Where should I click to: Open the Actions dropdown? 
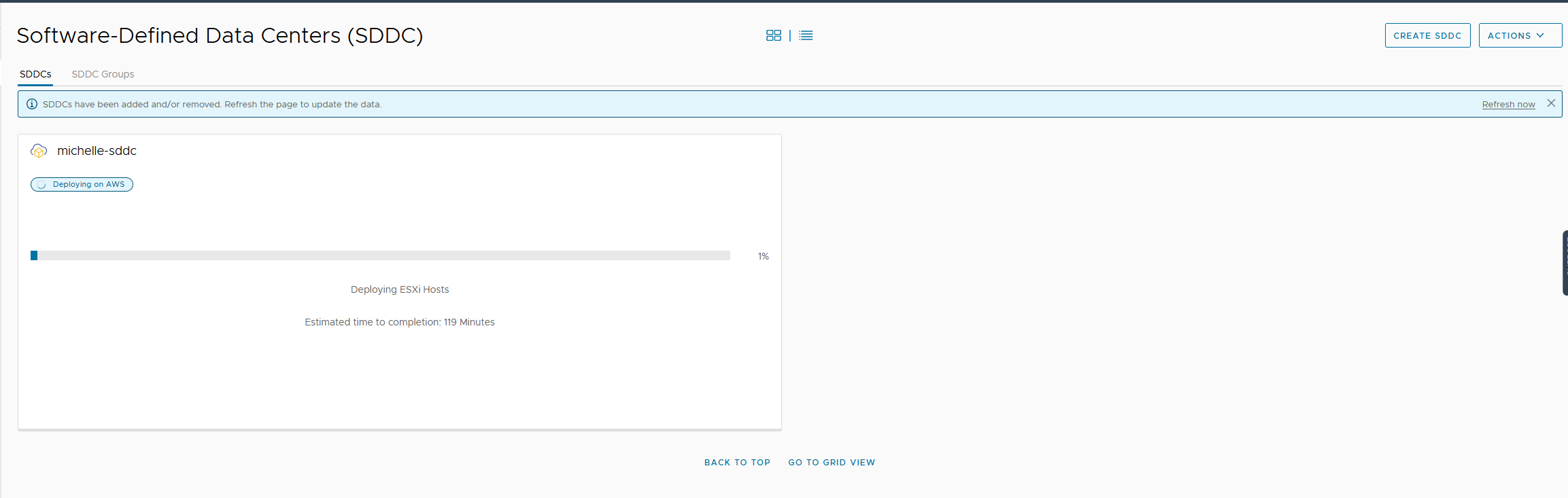1520,35
